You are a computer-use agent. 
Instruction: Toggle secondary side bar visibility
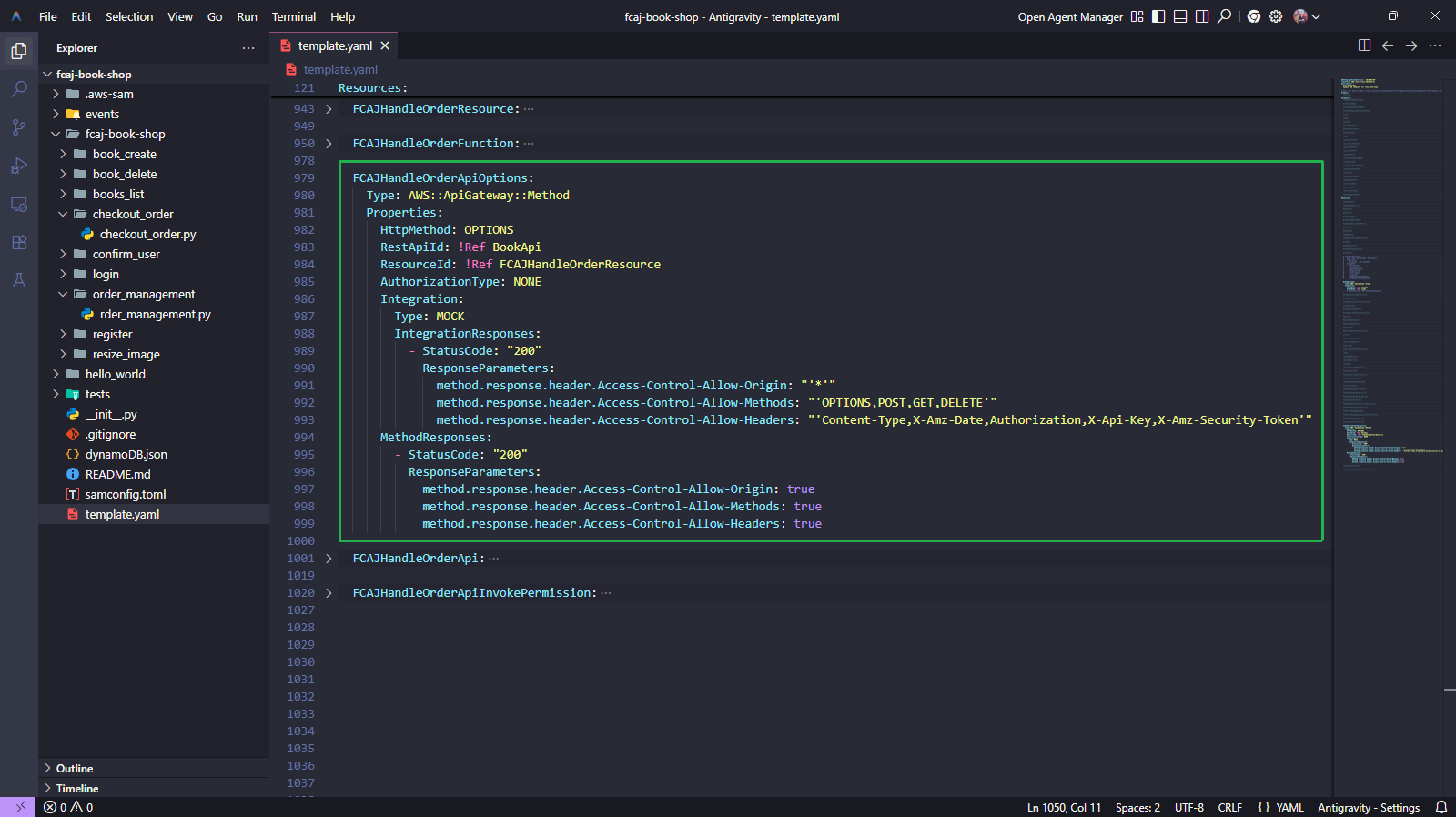(1202, 16)
